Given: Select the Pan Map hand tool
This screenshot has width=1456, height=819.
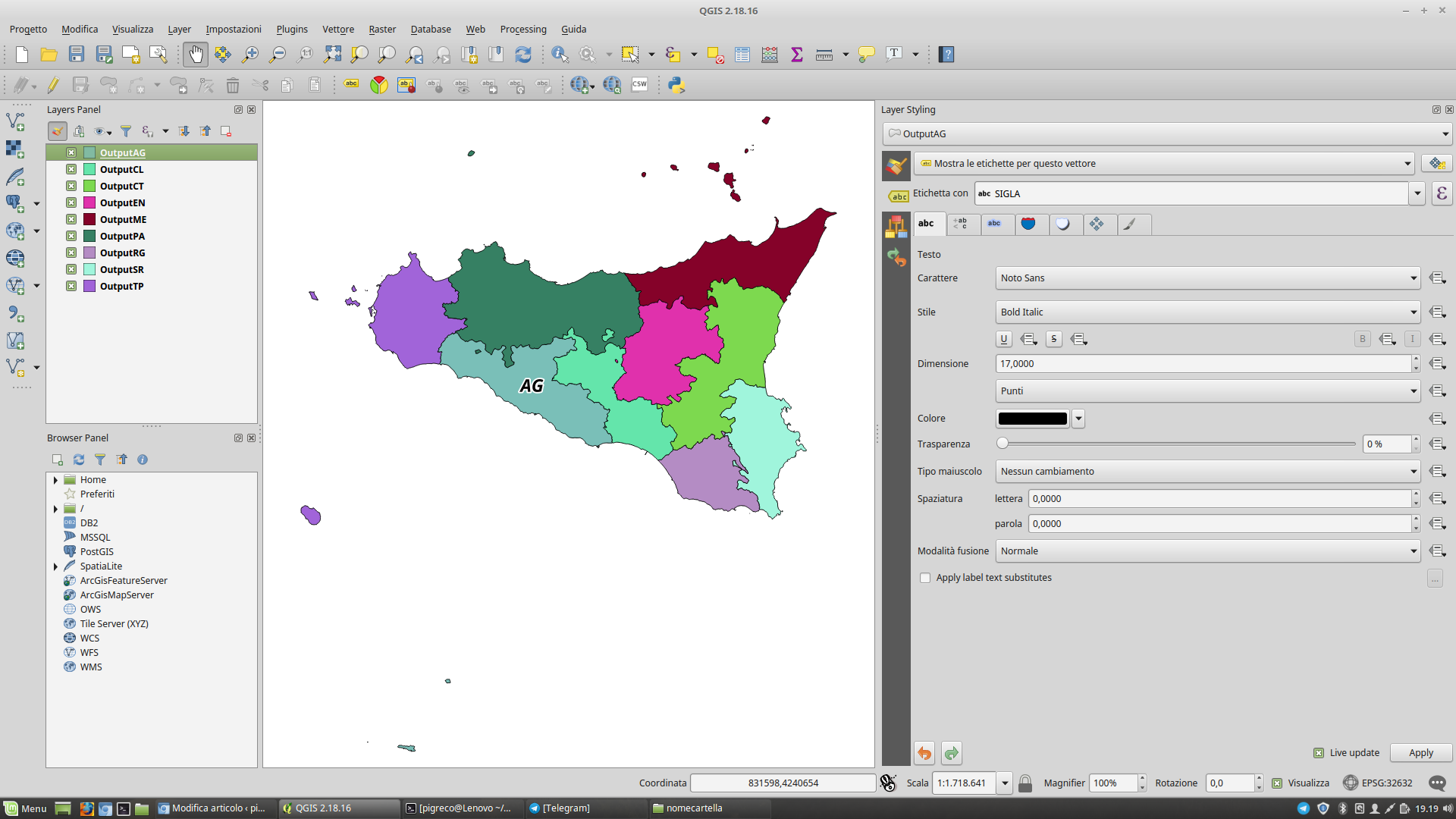Looking at the screenshot, I should [196, 55].
